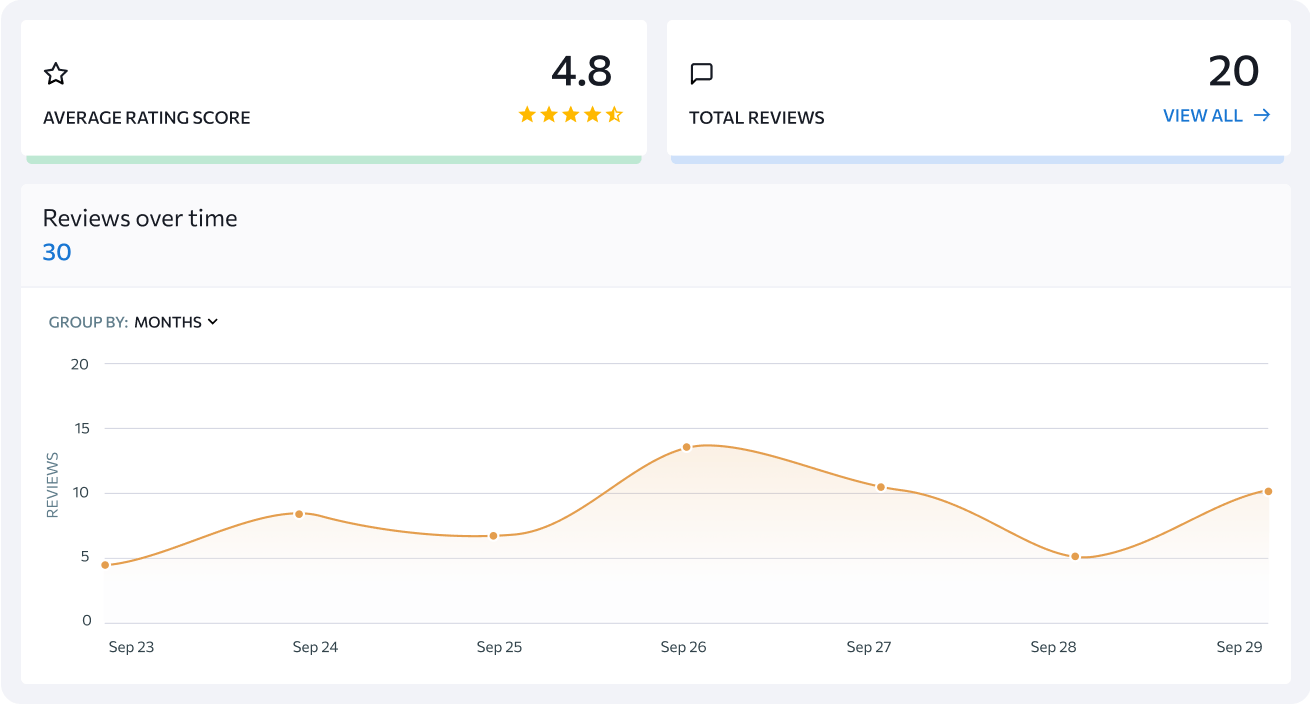Click the y-axis value 20

click(80, 364)
